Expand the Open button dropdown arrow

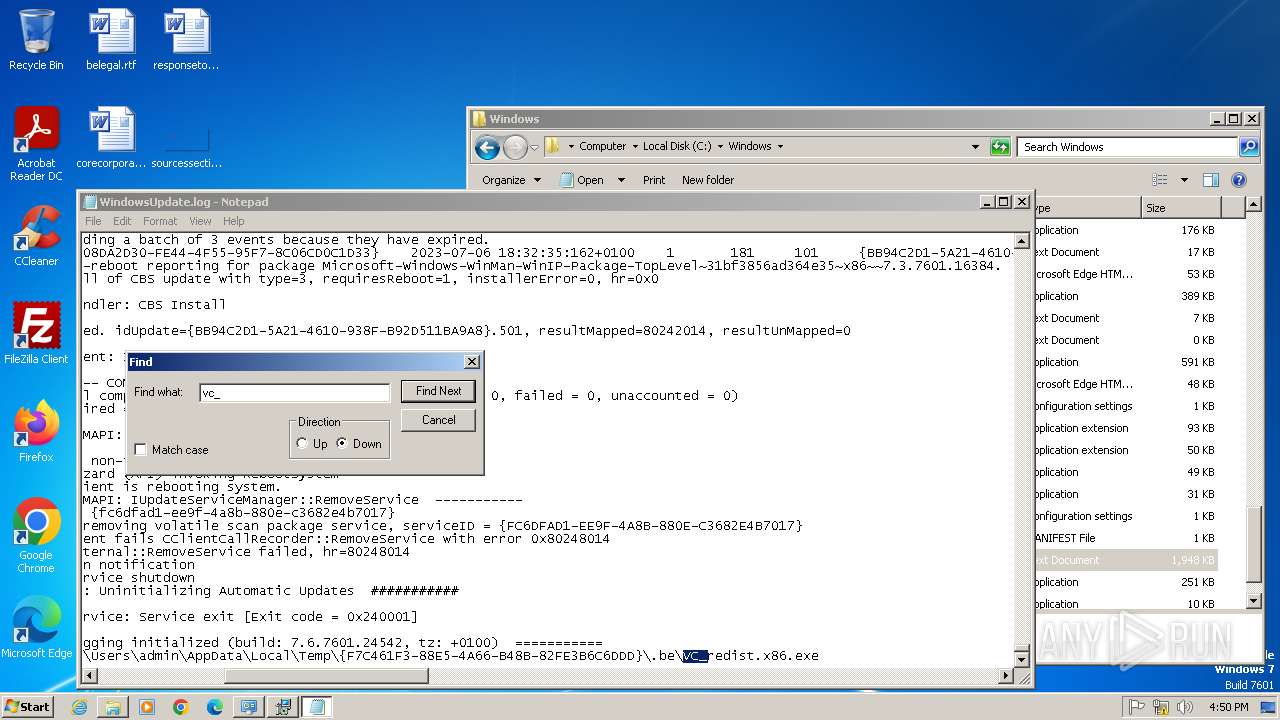[x=621, y=180]
